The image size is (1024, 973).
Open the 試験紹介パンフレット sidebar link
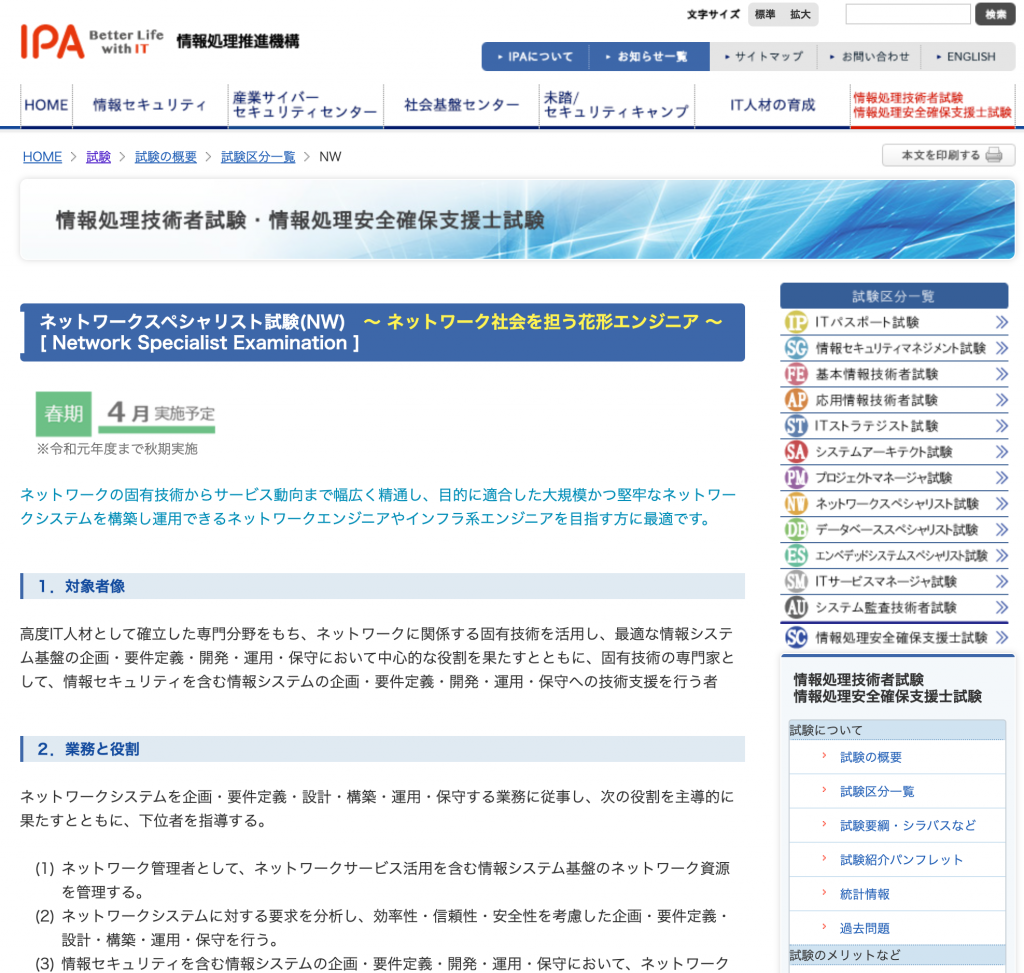901,860
